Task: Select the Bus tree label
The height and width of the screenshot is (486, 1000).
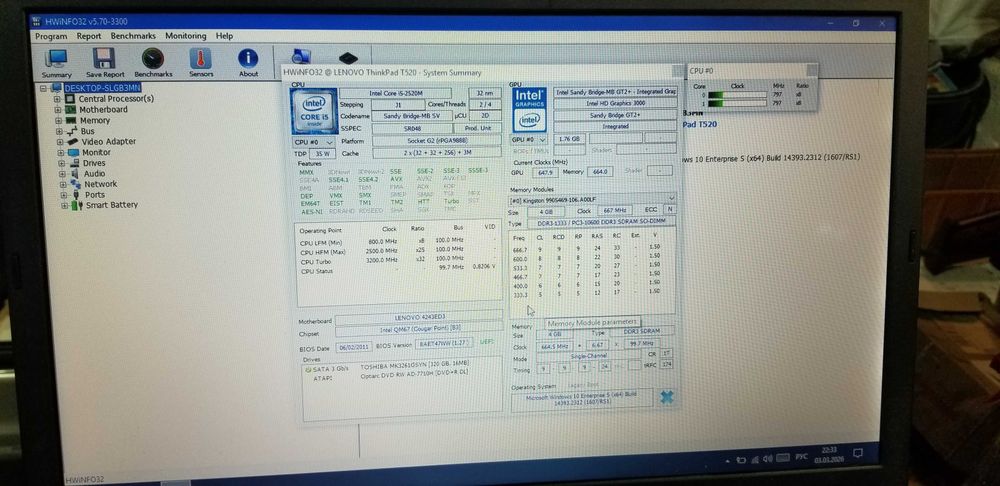Action: pos(87,131)
